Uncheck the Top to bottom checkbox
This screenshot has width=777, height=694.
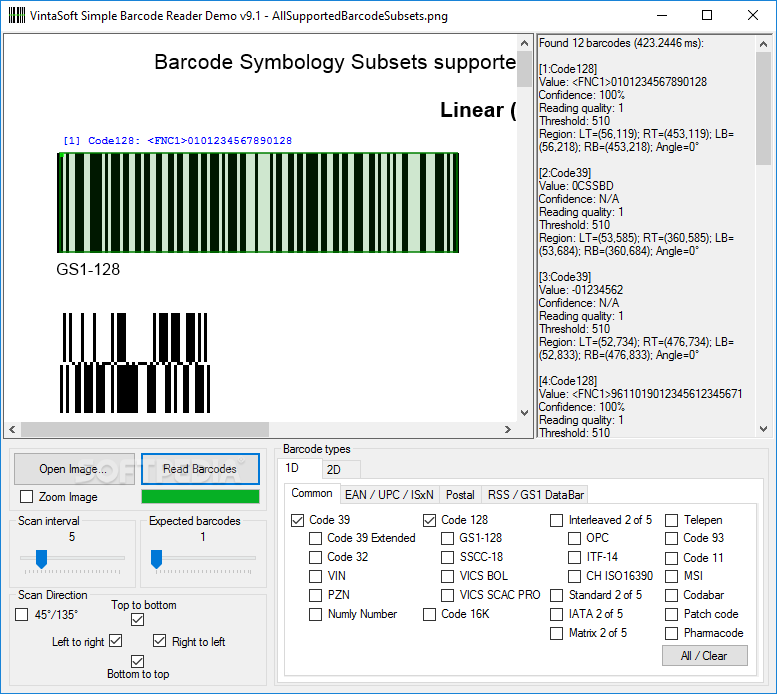137,619
